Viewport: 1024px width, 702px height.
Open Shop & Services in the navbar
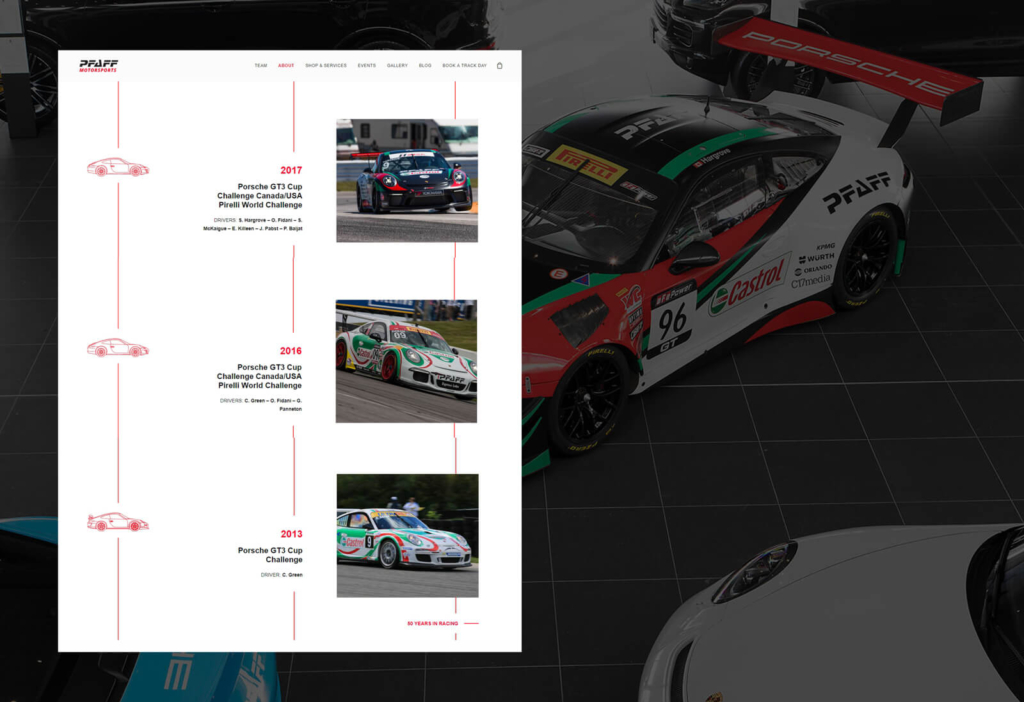[326, 66]
